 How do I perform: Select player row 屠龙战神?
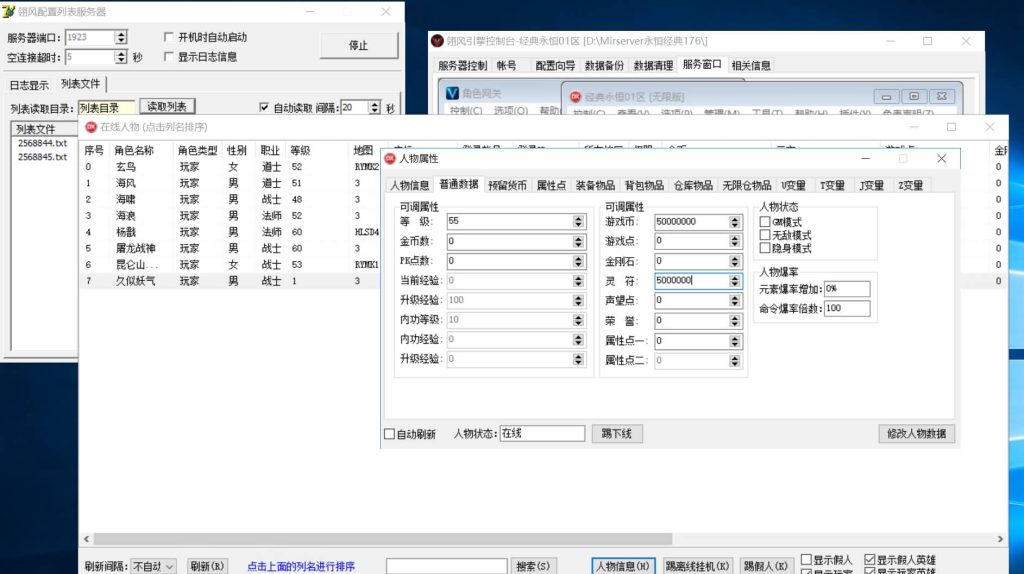tap(229, 248)
